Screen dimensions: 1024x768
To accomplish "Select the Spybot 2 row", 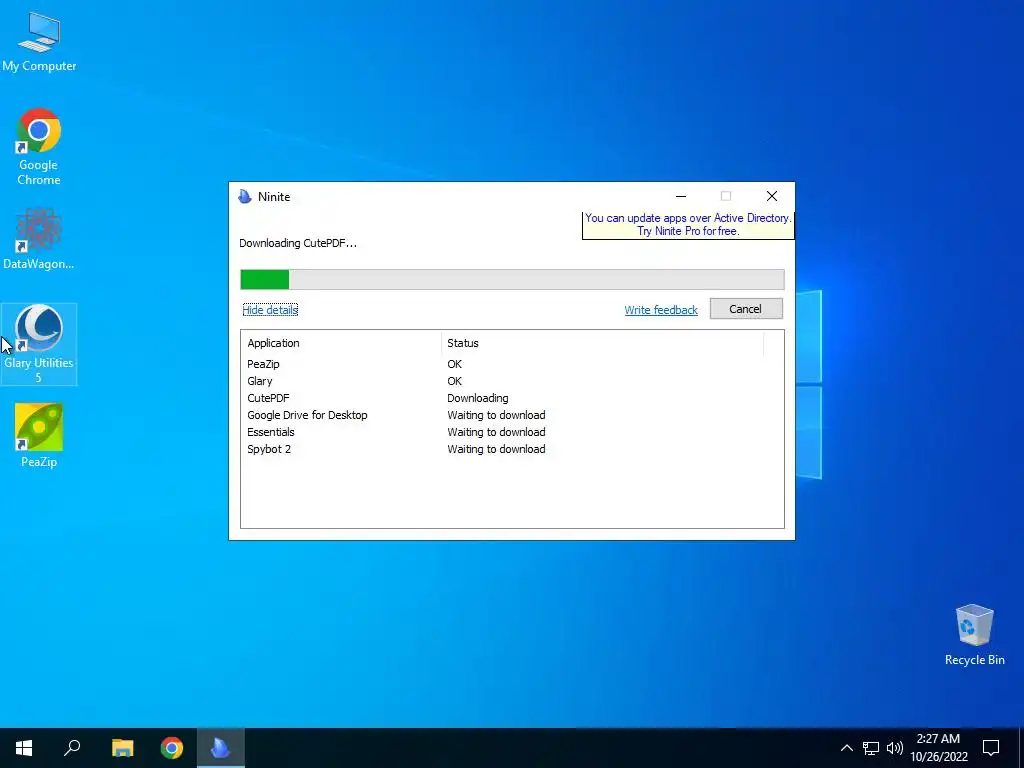I will click(x=512, y=449).
